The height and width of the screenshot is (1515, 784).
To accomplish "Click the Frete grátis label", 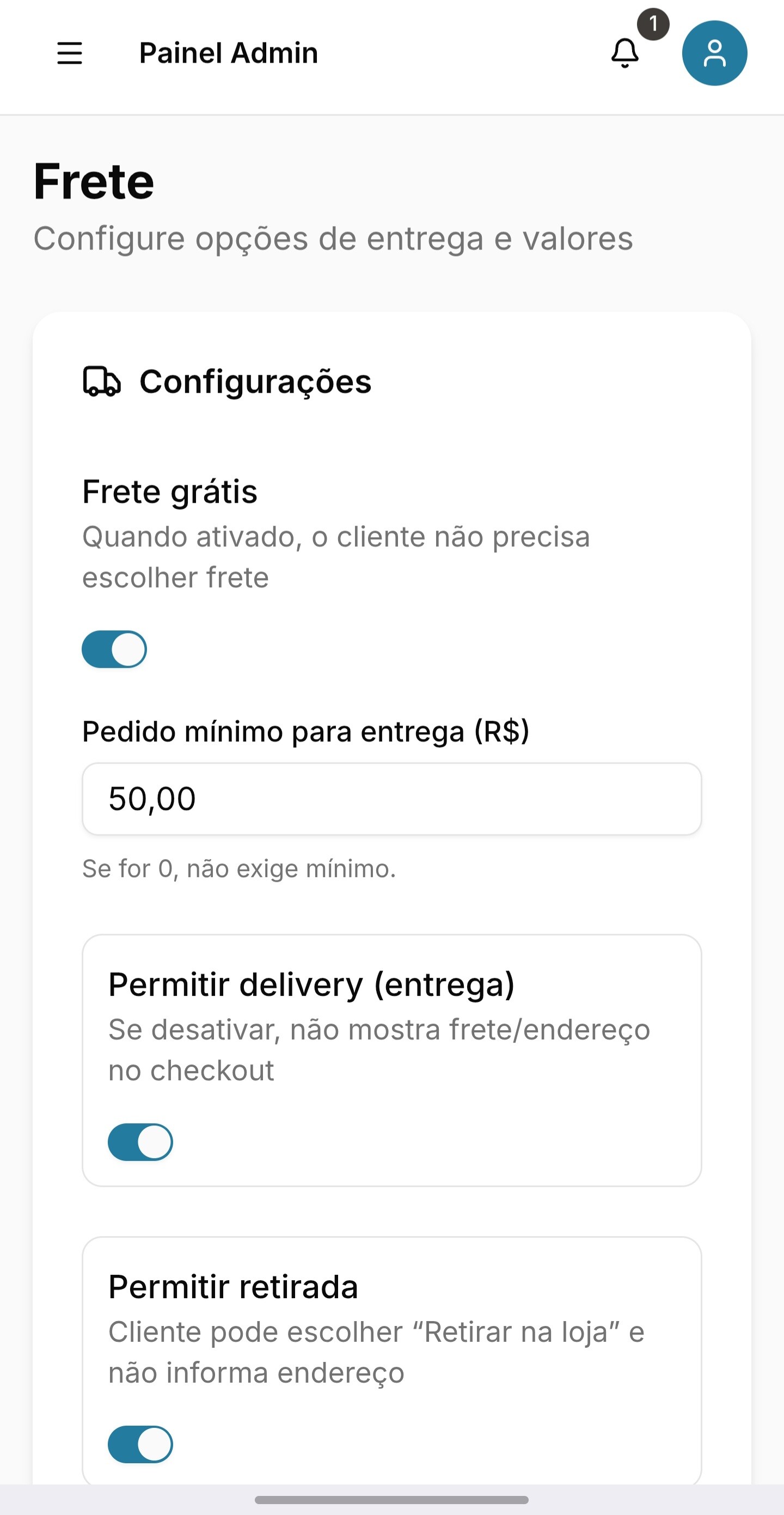I will pos(170,491).
